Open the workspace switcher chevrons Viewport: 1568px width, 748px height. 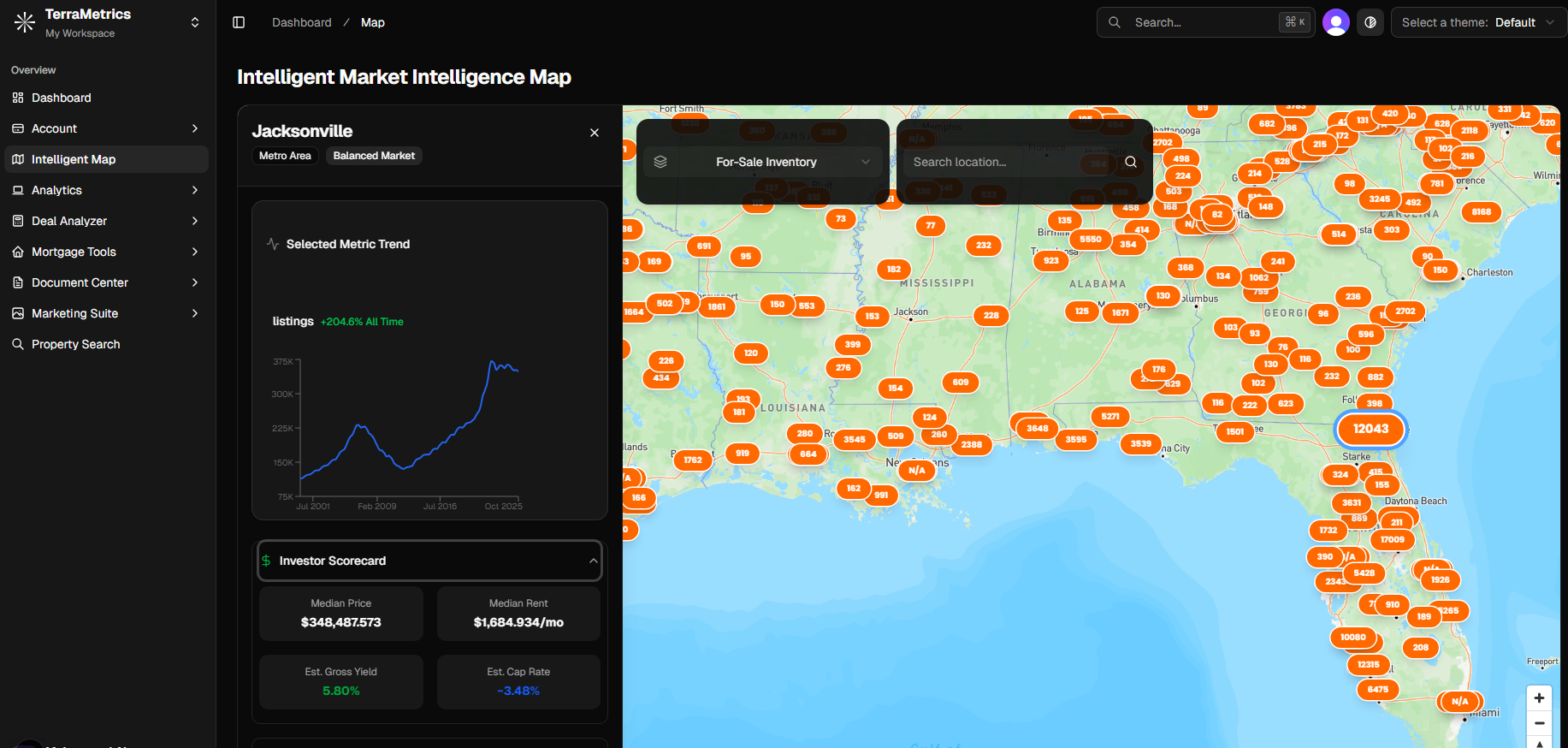click(x=195, y=22)
